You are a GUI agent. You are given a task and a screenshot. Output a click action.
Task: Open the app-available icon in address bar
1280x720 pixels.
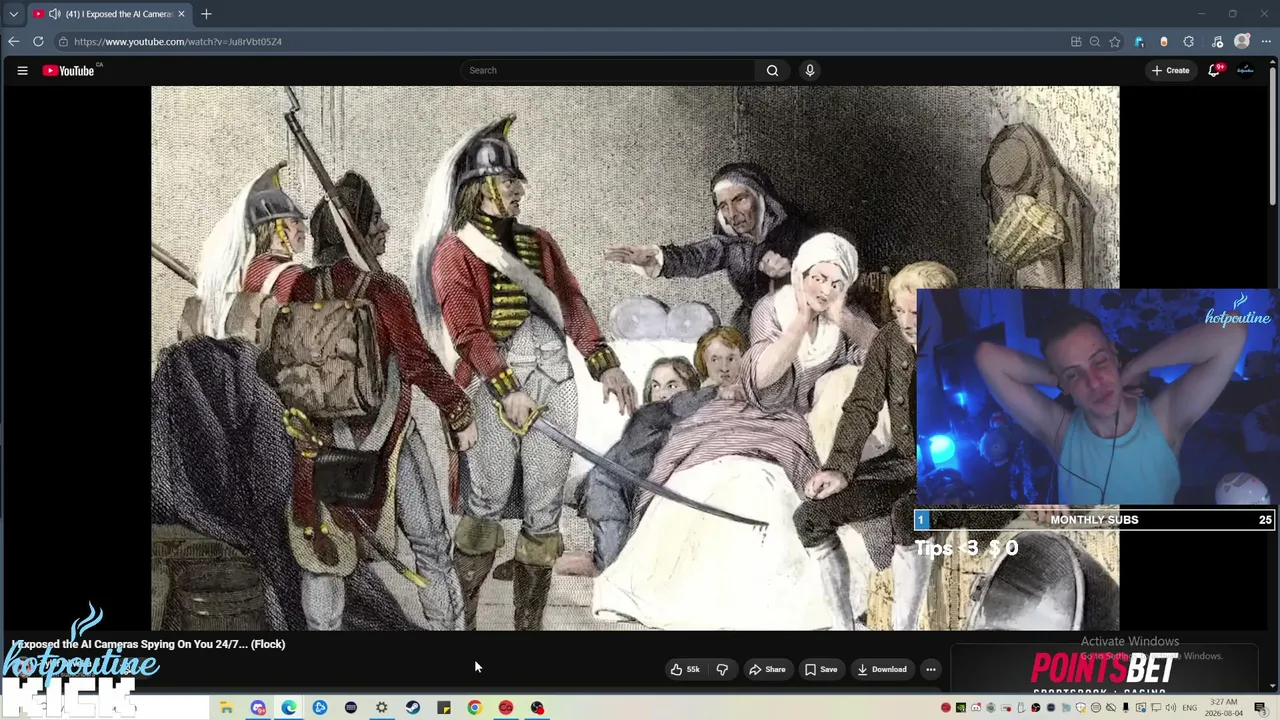click(1076, 42)
